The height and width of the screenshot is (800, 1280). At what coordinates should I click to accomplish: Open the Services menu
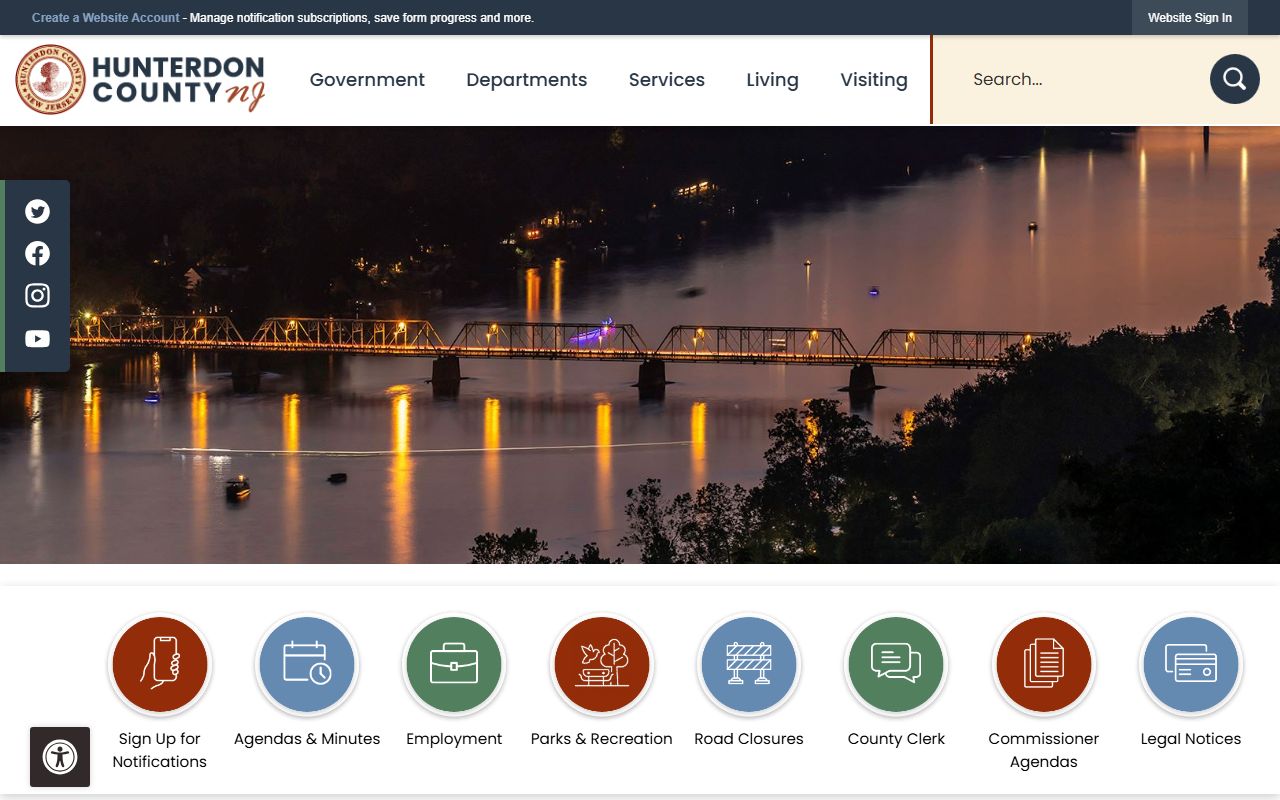point(667,80)
